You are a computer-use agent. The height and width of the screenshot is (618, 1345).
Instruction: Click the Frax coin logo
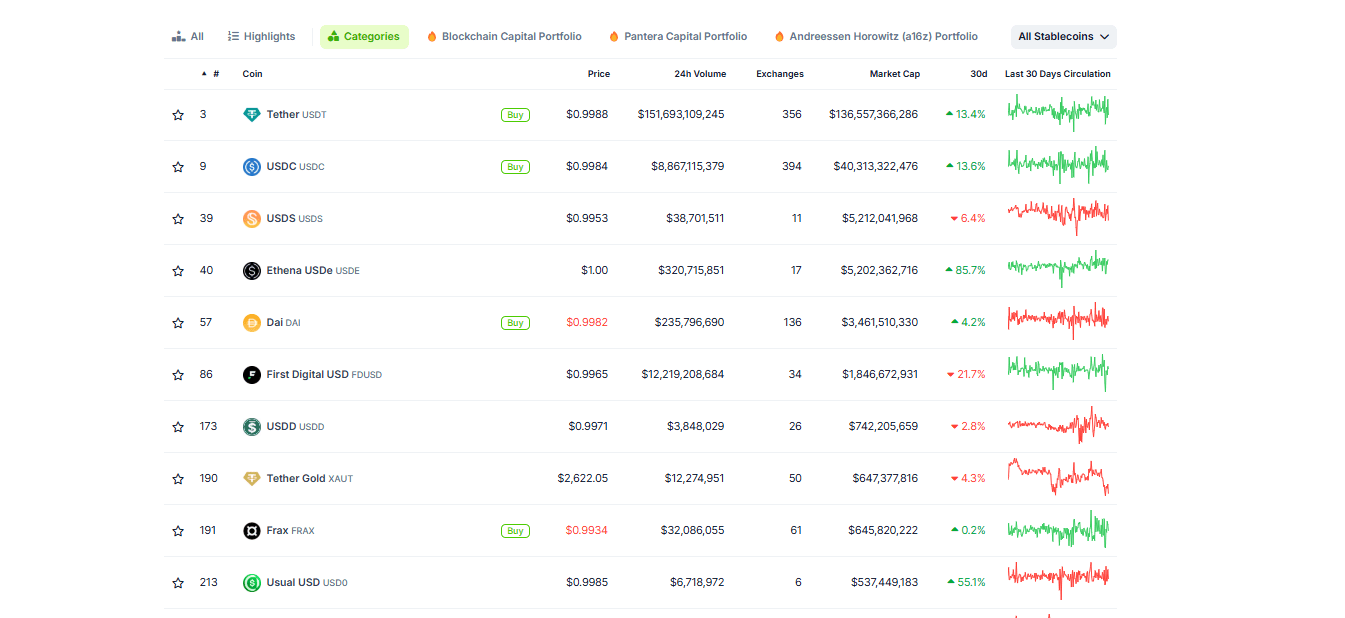(x=252, y=531)
